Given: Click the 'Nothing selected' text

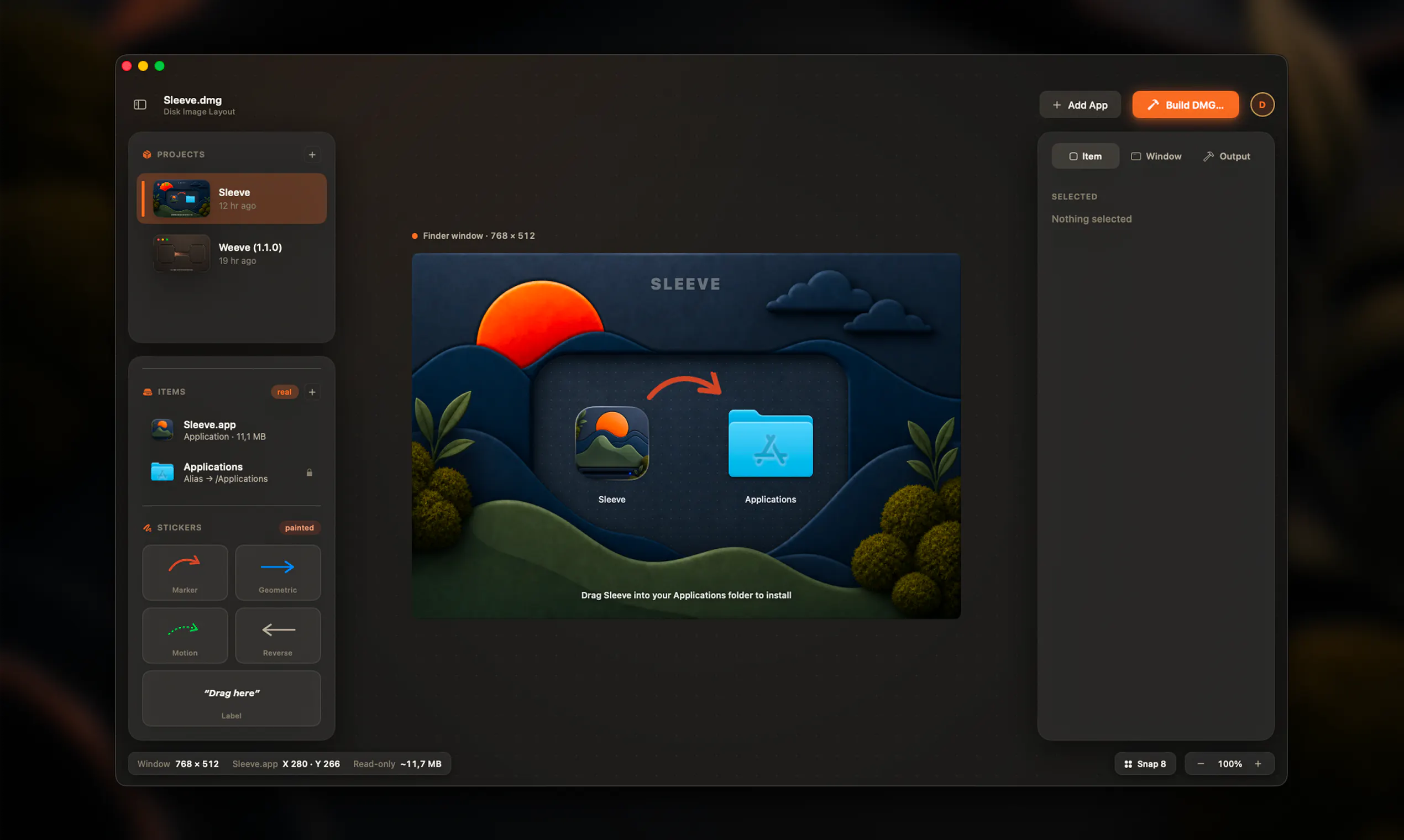Looking at the screenshot, I should [1092, 219].
